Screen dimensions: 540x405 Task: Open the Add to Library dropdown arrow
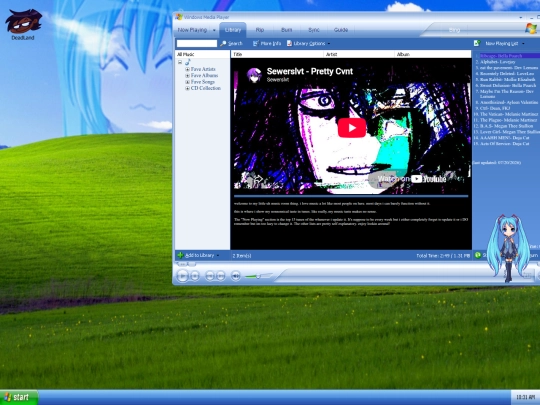click(x=218, y=256)
